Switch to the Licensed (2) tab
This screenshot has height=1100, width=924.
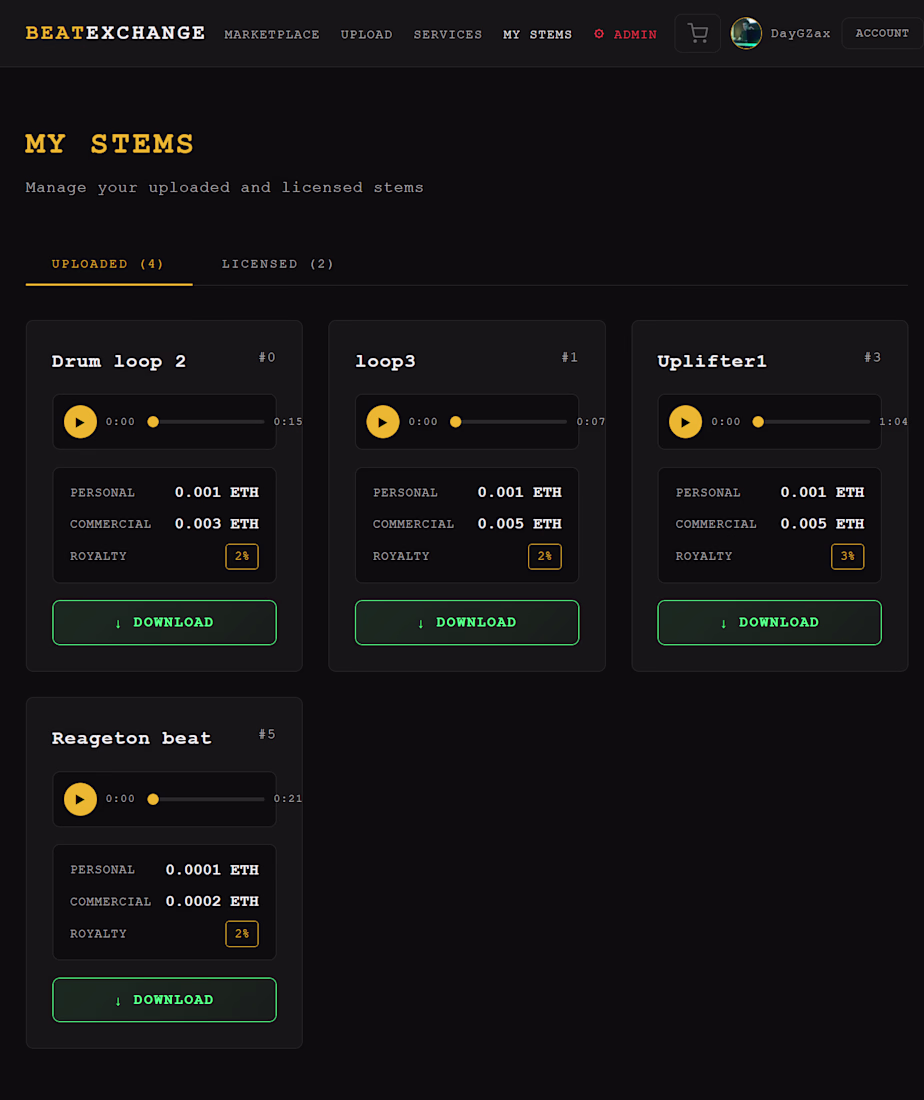click(278, 264)
